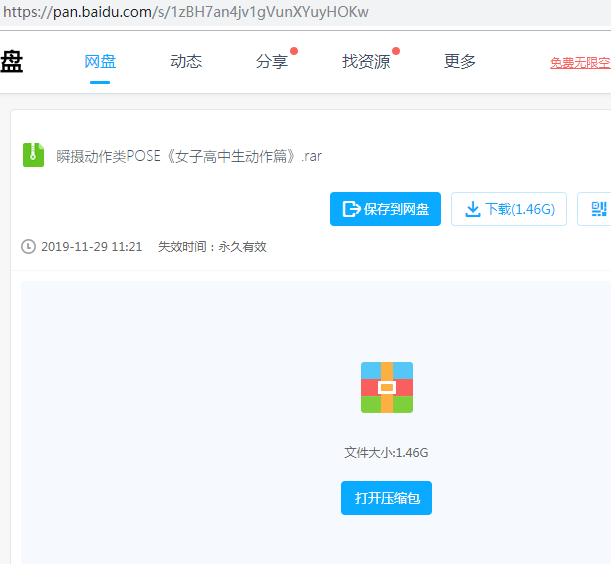Click the clock icon beside the date

[28, 246]
